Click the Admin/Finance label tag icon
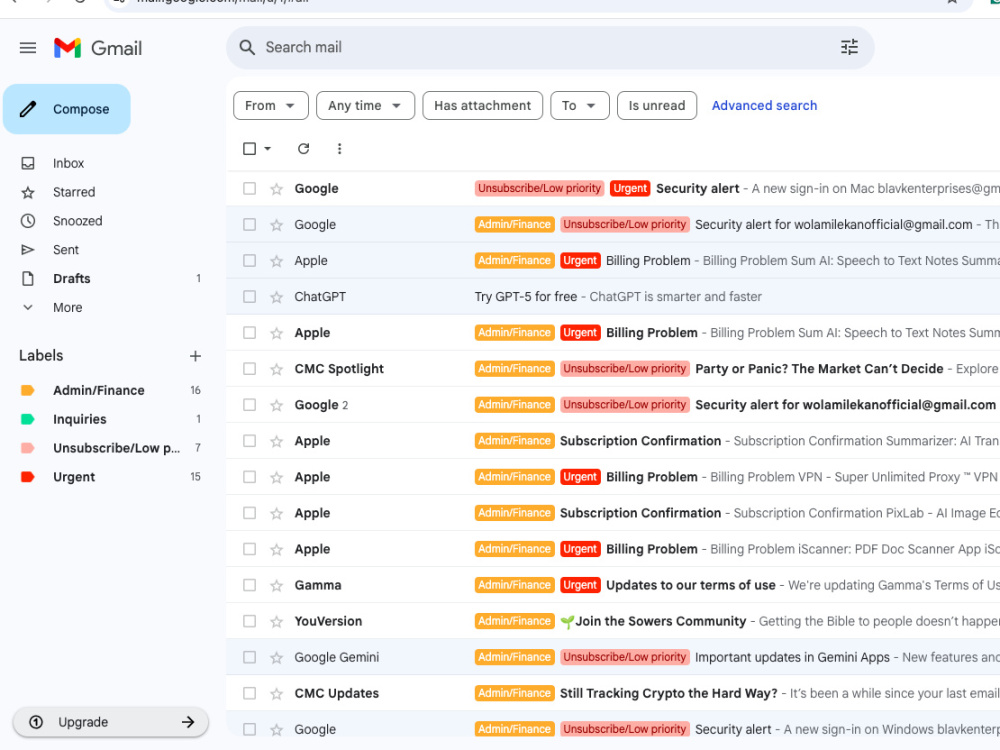 (x=27, y=390)
